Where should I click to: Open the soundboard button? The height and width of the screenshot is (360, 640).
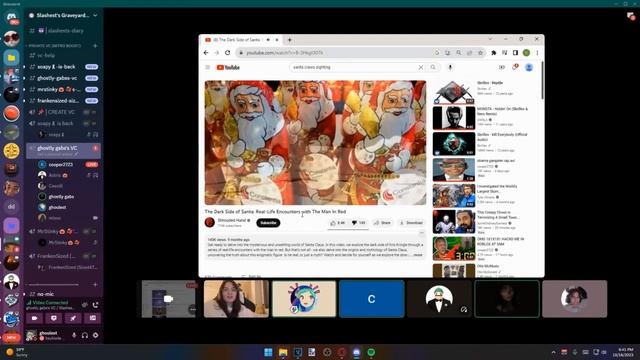pyautogui.click(x=93, y=318)
